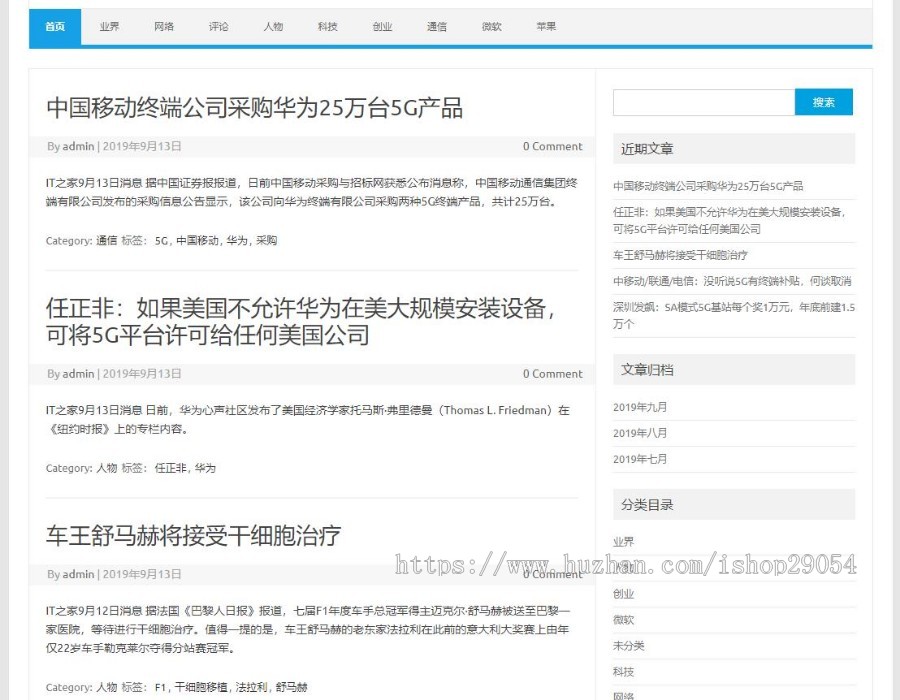900x700 pixels.
Task: Open recent post 车王舒马赫将接受干细胞治疗 in sidebar
Action: tap(680, 255)
